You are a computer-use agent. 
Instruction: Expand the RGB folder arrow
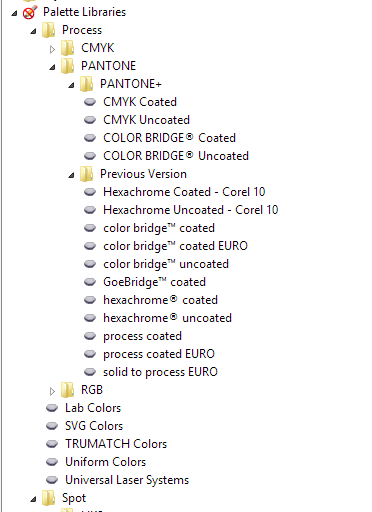pos(52,391)
